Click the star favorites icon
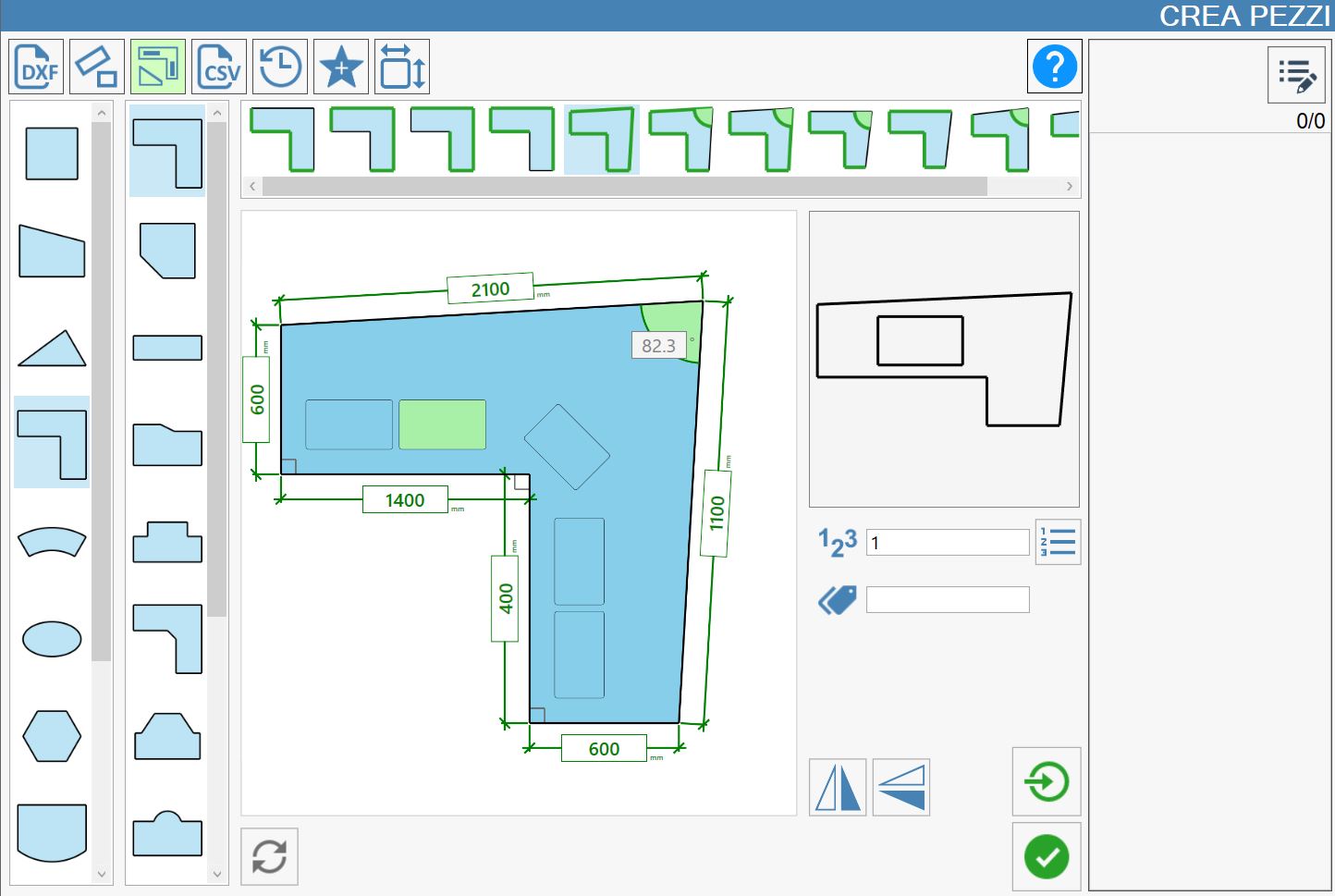The image size is (1335, 896). point(341,67)
